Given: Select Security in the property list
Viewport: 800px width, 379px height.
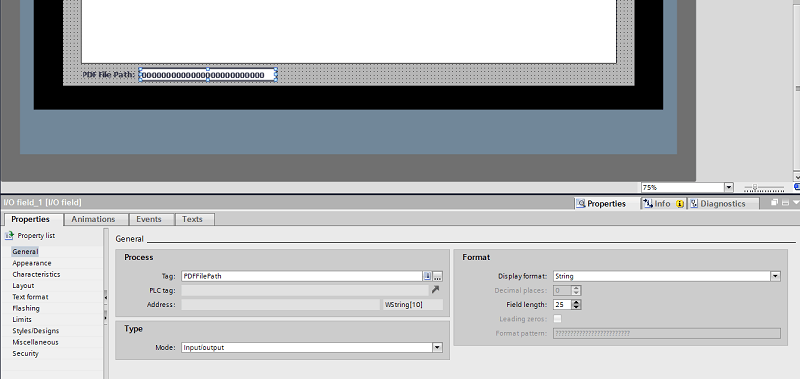Looking at the screenshot, I should 26,353.
